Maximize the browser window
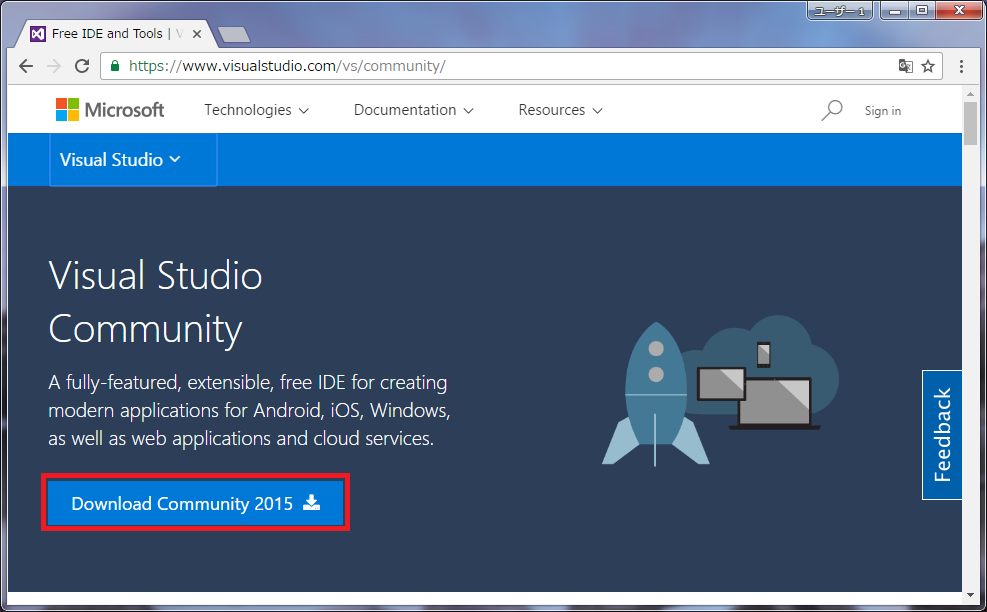Image resolution: width=987 pixels, height=612 pixels. (922, 11)
